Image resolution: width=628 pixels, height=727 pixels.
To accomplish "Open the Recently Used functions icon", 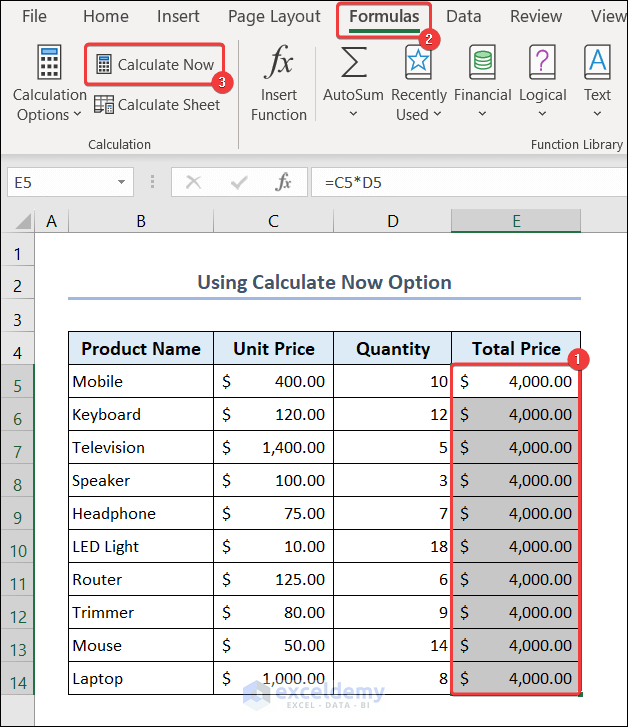I will 418,63.
